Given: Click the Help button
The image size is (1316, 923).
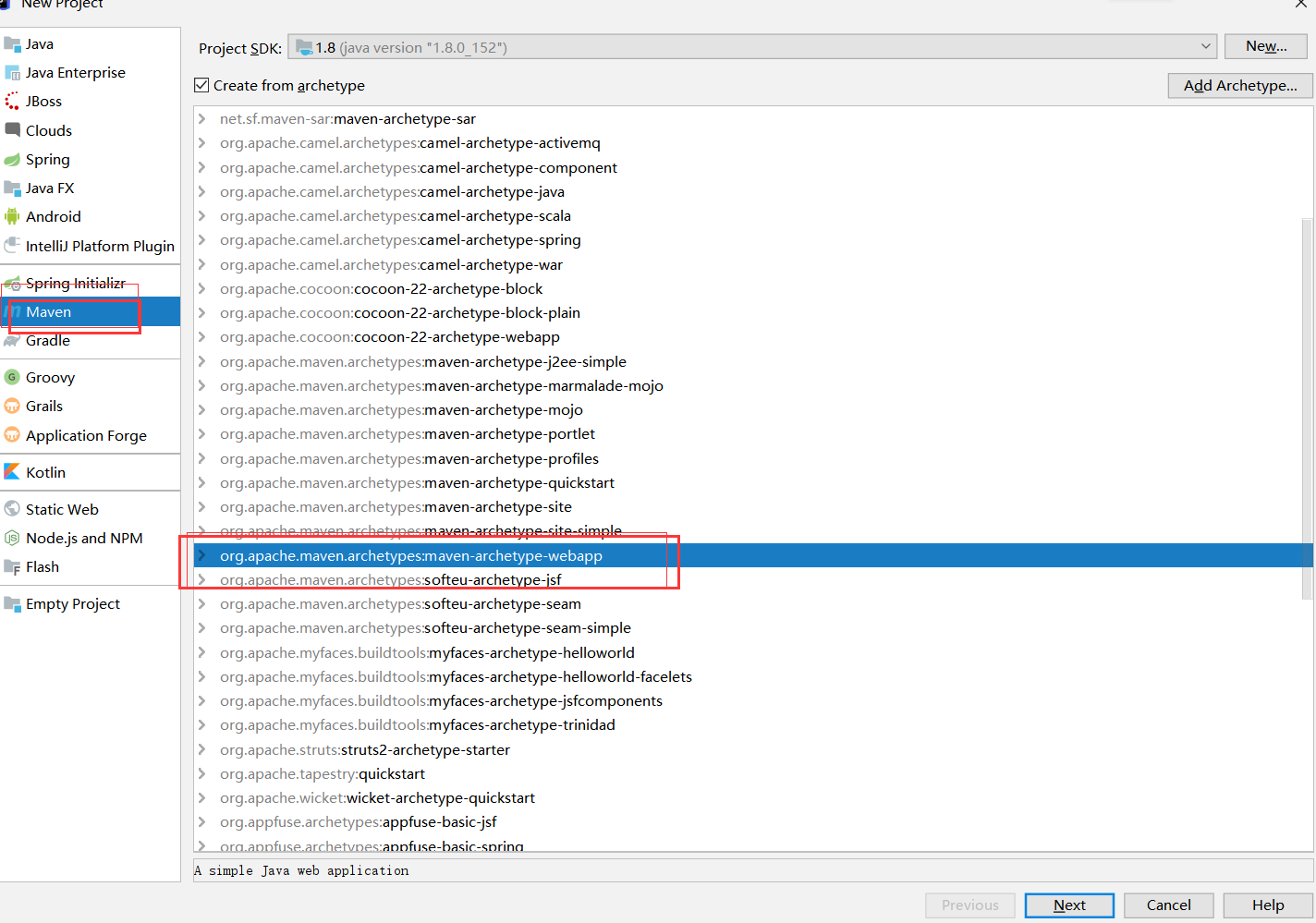Looking at the screenshot, I should coord(1268,905).
